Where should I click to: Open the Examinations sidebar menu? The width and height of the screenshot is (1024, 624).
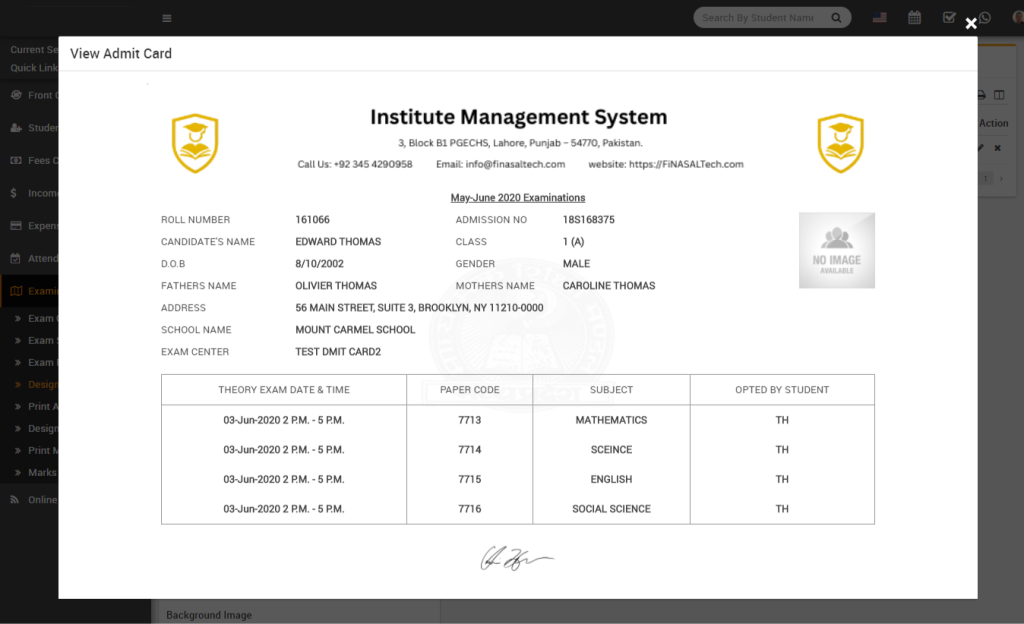[30, 291]
